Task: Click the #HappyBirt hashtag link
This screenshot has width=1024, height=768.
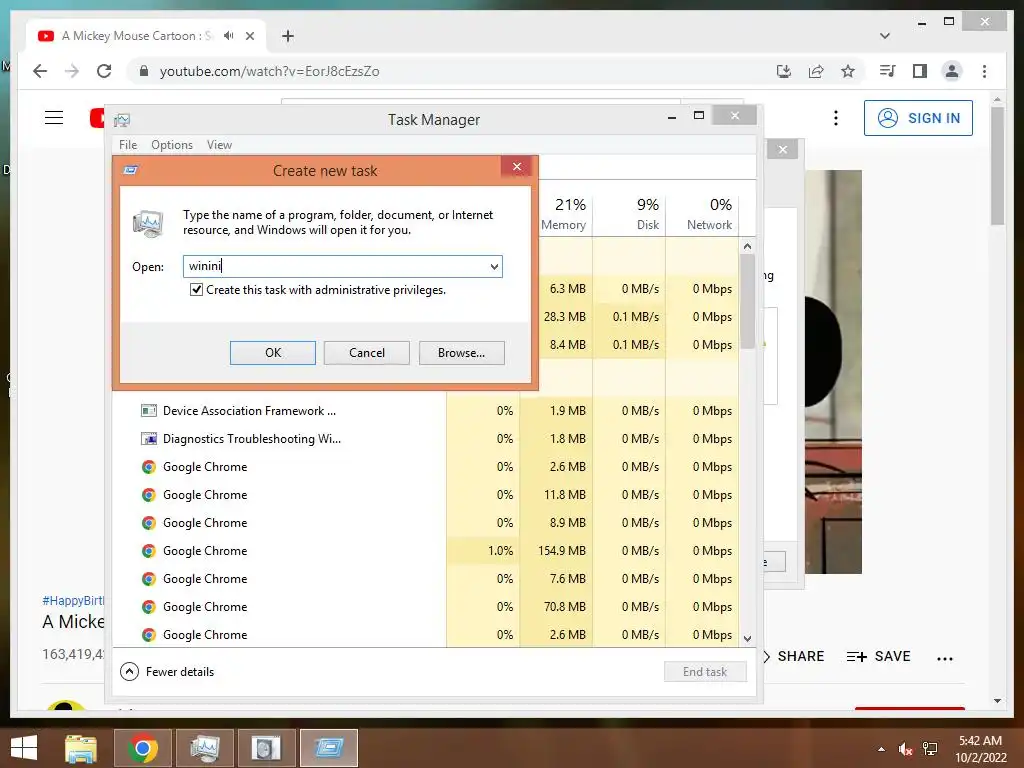Action: tap(72, 600)
